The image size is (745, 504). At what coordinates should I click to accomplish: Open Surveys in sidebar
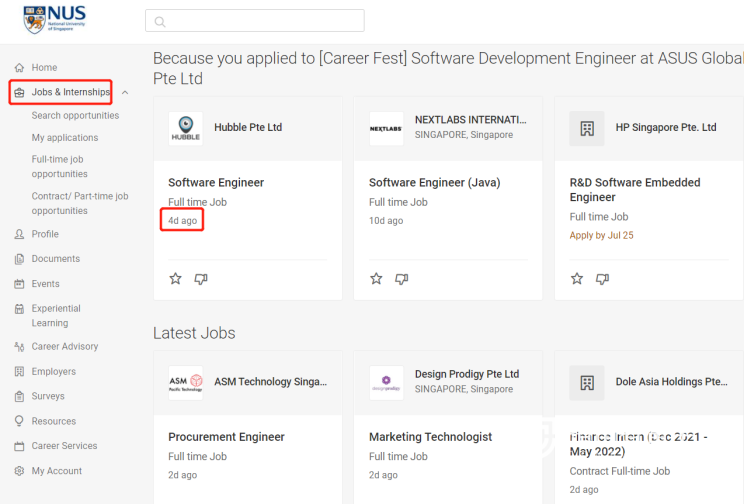tap(48, 396)
